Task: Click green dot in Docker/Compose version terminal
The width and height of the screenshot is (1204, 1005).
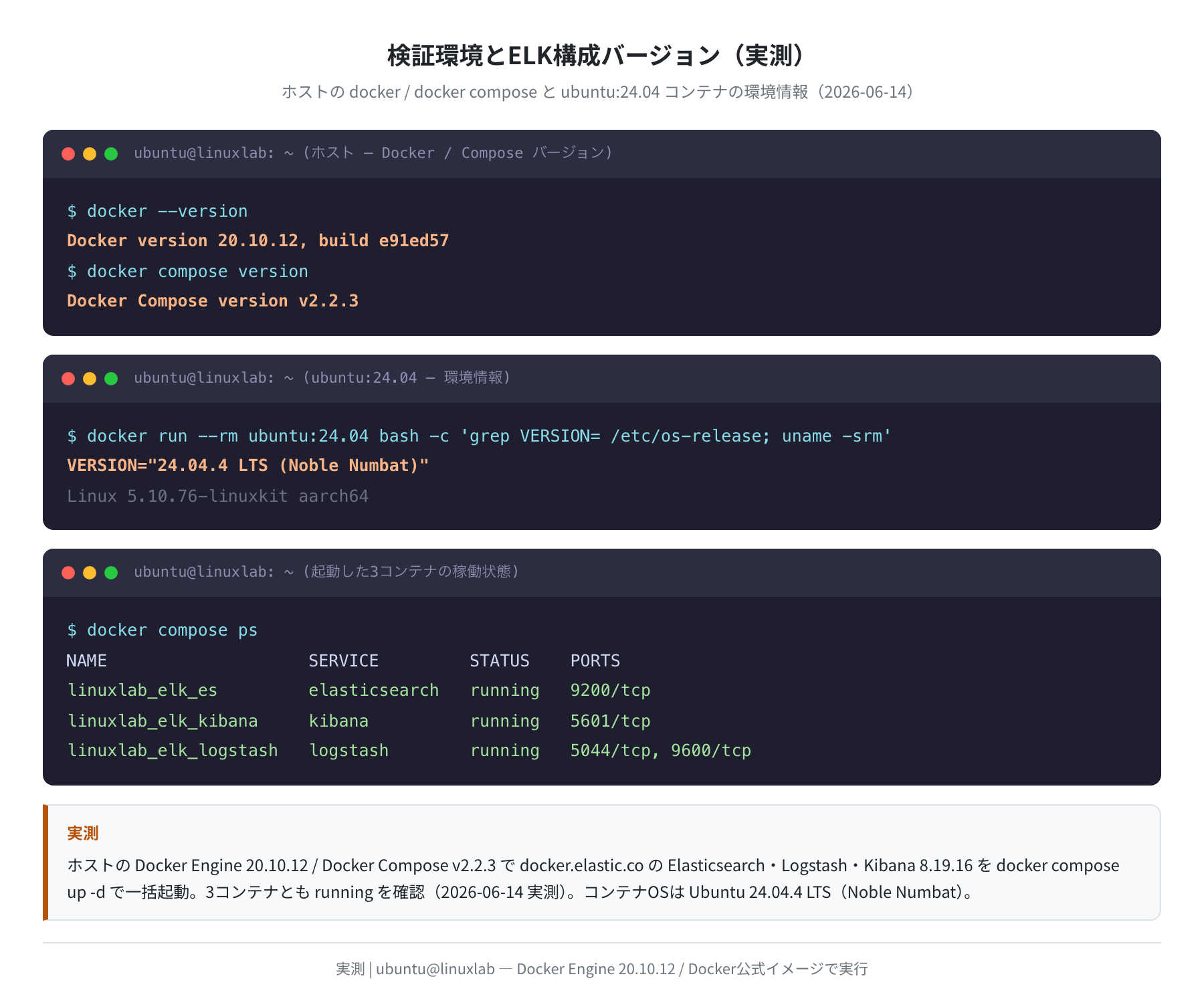Action: click(111, 154)
